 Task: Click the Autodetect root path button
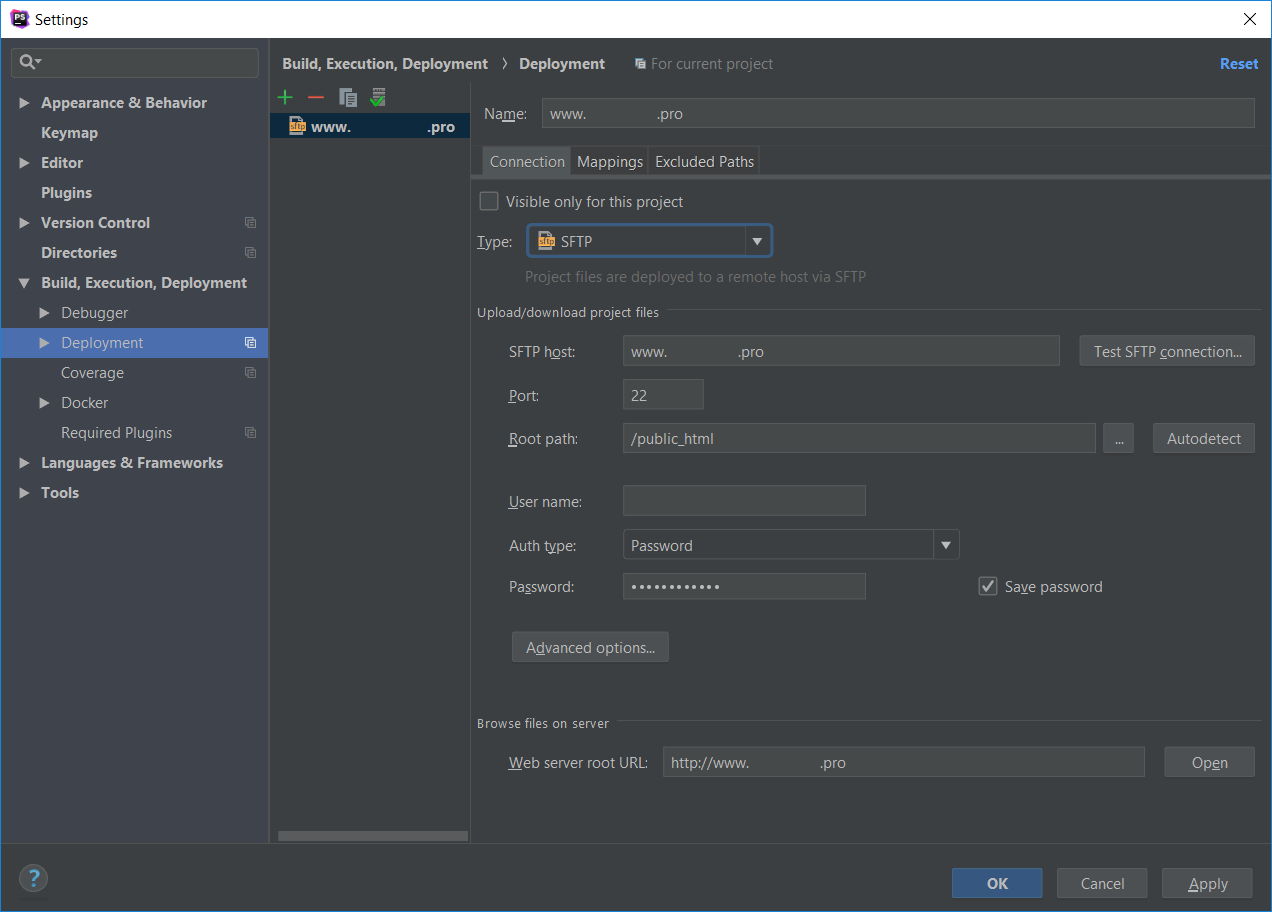1204,438
